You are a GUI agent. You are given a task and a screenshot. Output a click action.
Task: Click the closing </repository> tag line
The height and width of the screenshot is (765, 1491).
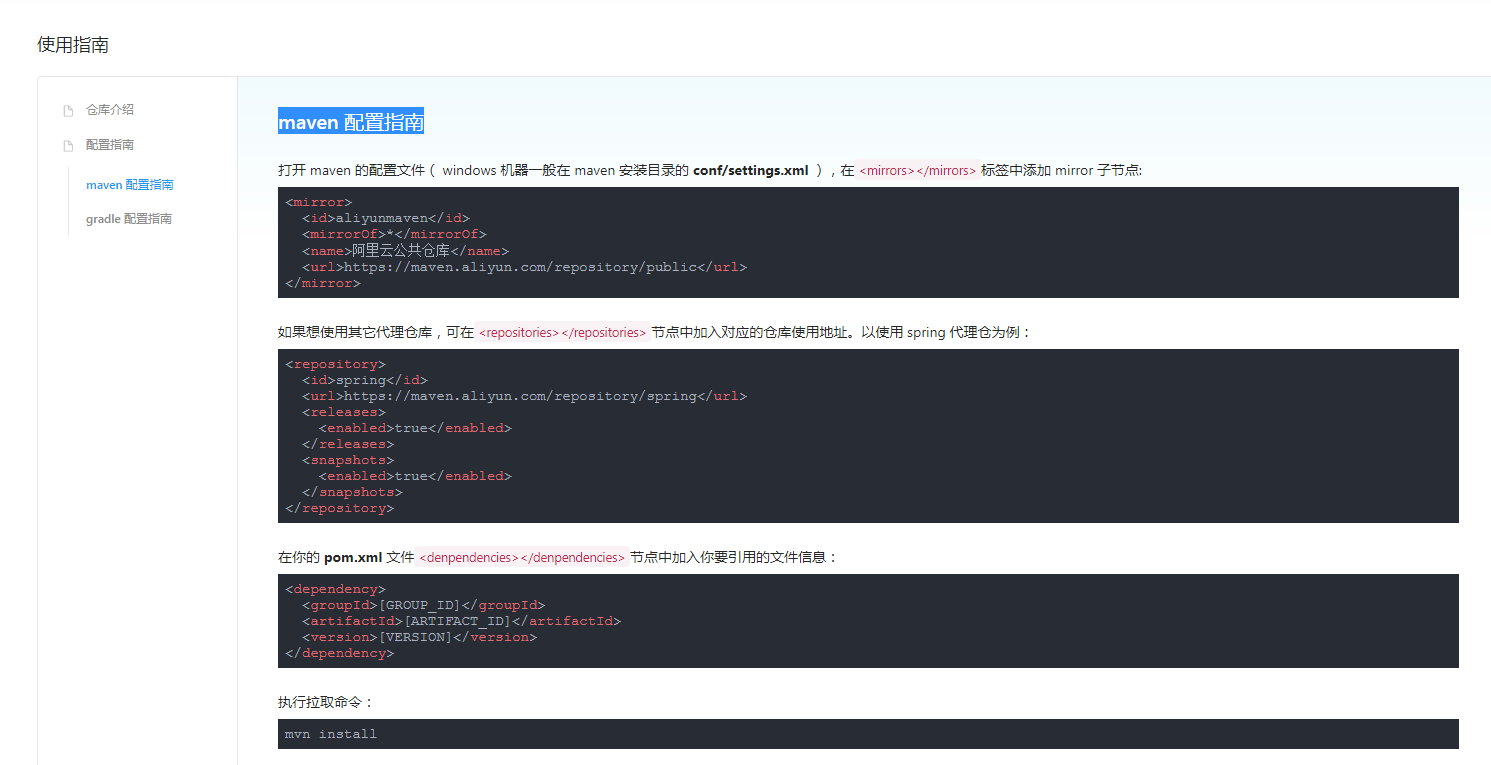[339, 508]
